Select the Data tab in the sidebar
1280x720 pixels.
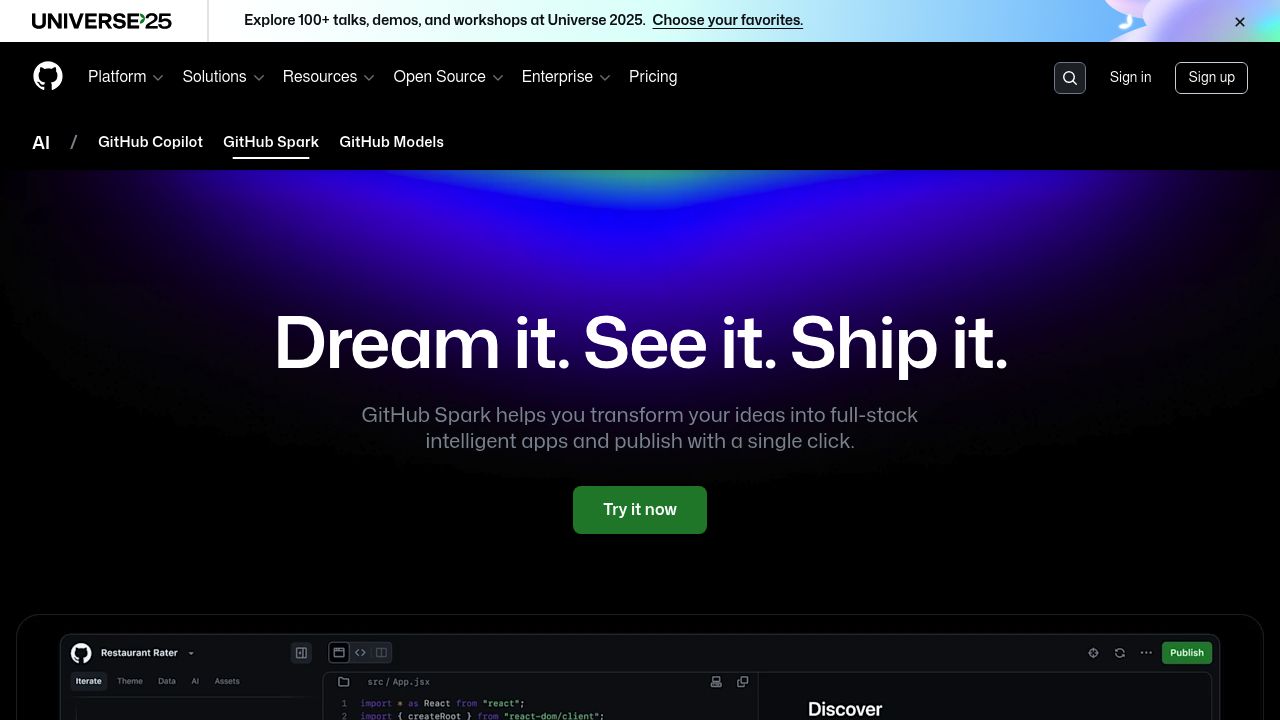click(x=166, y=681)
